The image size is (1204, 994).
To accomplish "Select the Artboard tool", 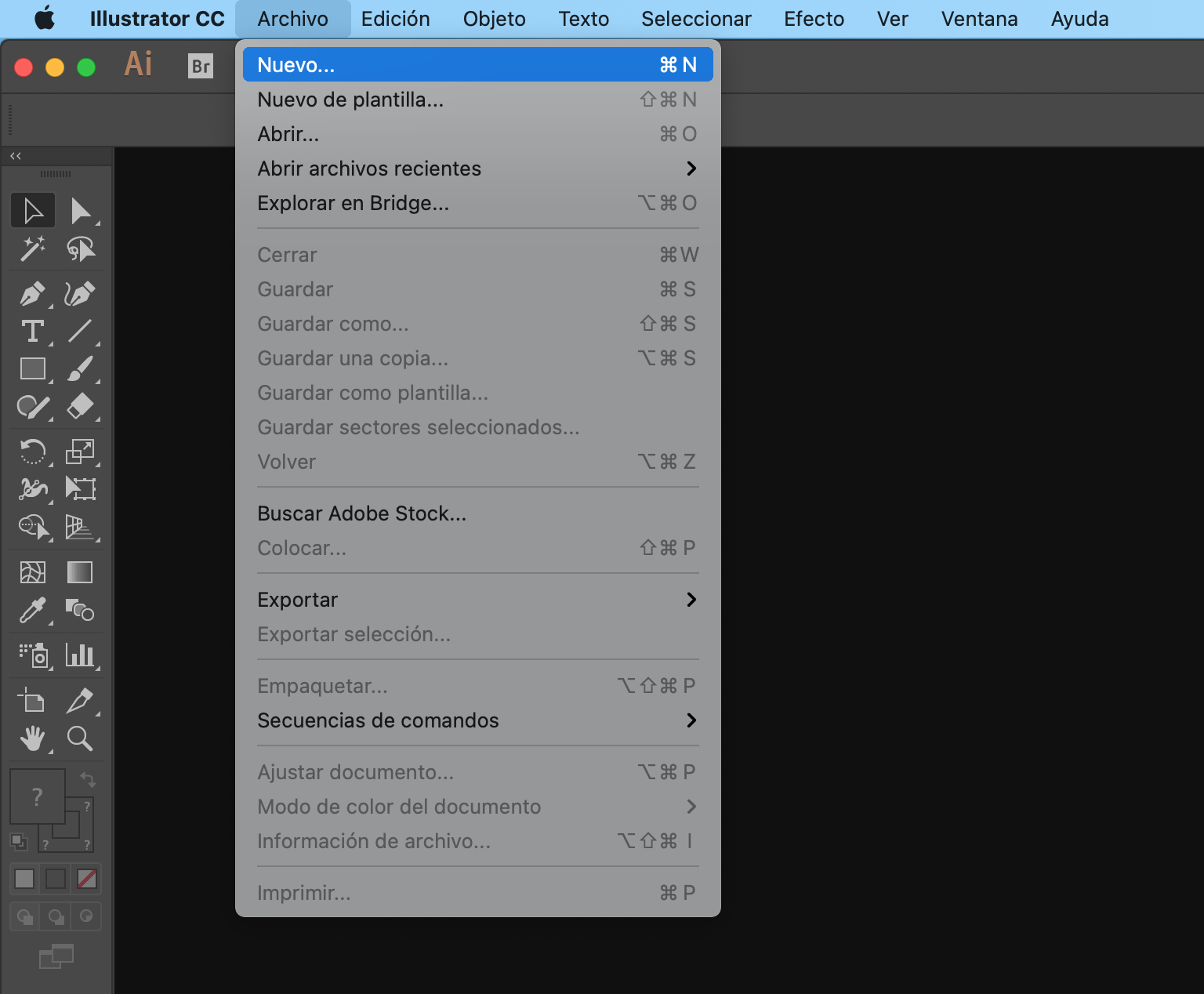I will pyautogui.click(x=33, y=700).
